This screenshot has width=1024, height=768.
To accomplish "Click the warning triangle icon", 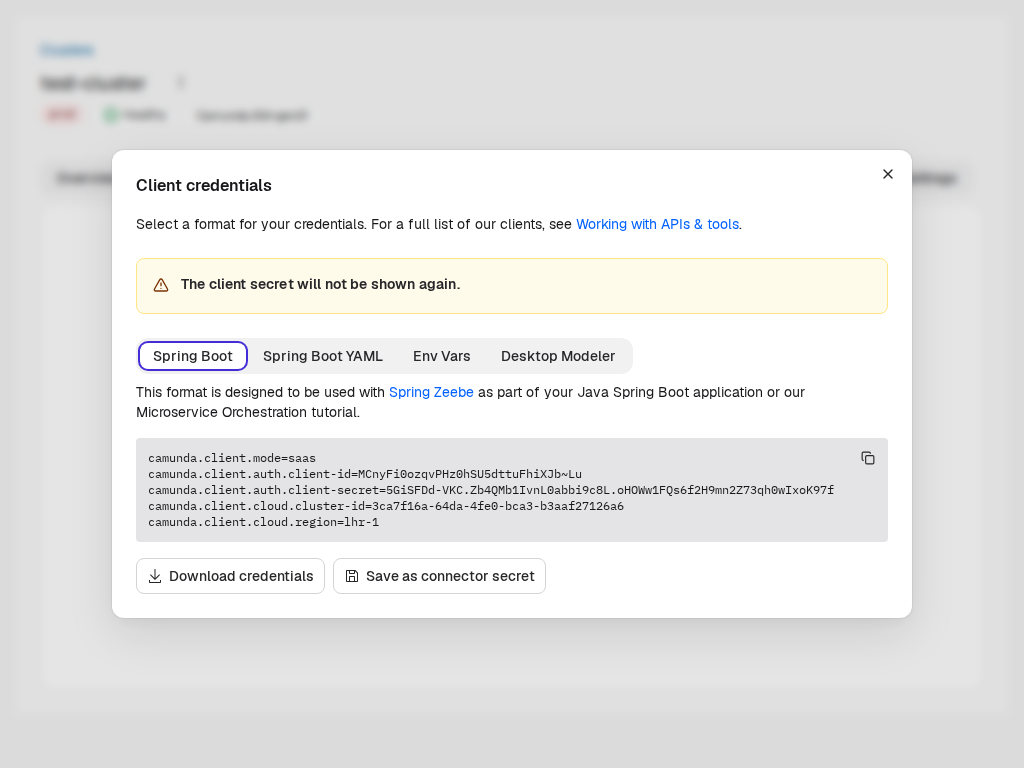I will (x=161, y=285).
